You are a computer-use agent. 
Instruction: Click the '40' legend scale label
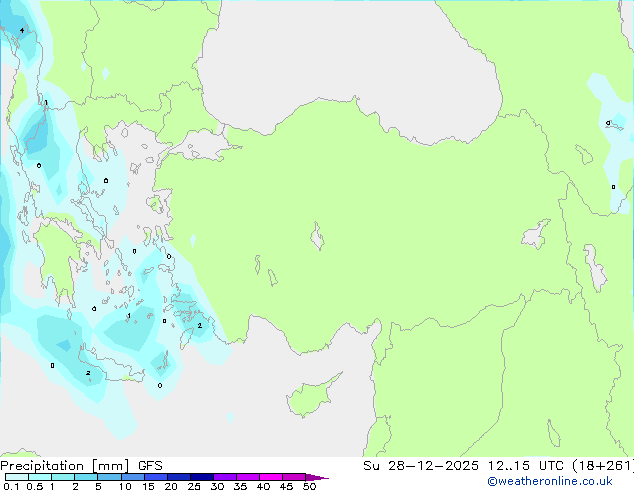tap(264, 486)
